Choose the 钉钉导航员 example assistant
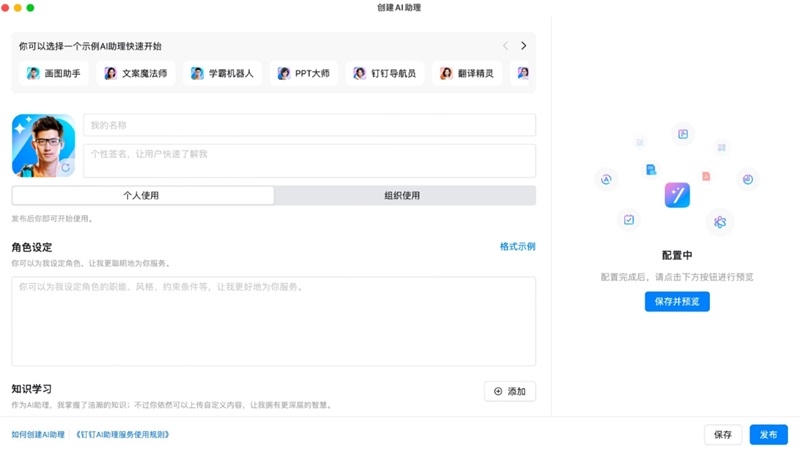The width and height of the screenshot is (800, 450). click(x=385, y=73)
